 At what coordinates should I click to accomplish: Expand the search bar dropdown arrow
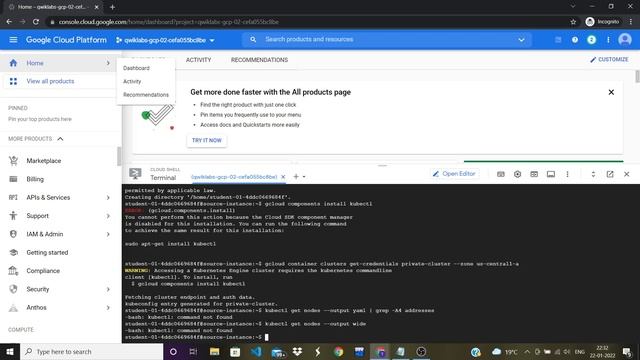tap(521, 40)
